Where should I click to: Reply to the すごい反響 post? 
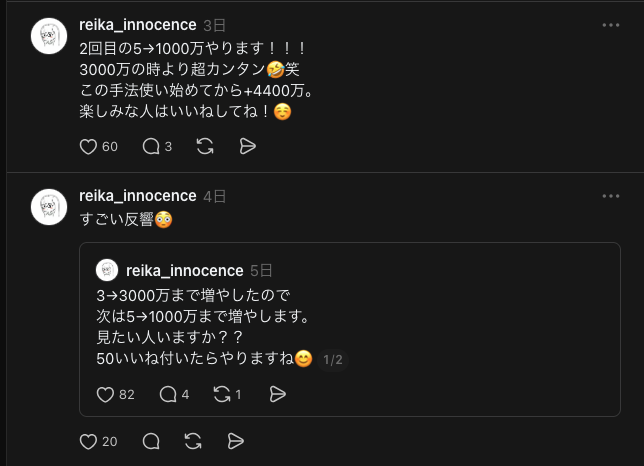pos(151,441)
